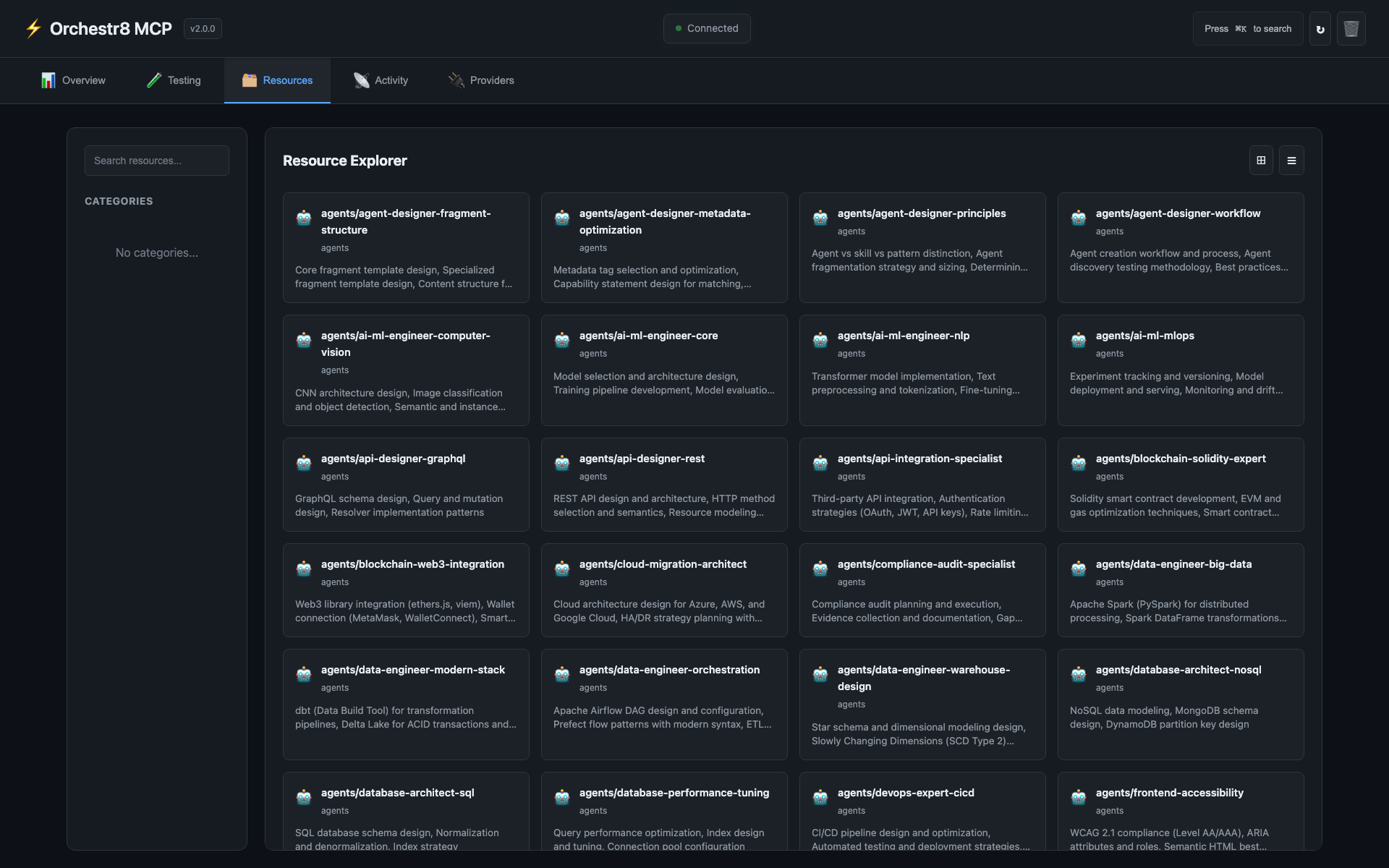Open agents/database-architect-nosql title

(1178, 670)
